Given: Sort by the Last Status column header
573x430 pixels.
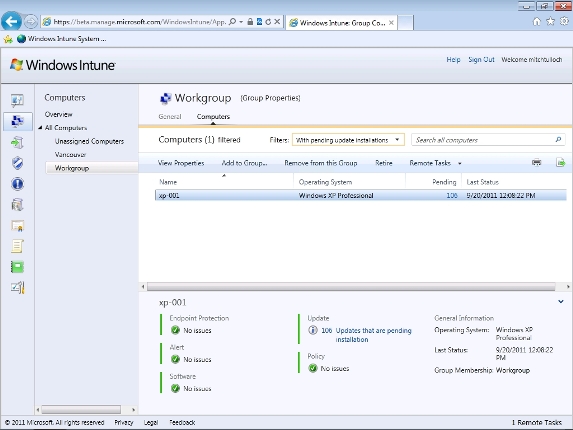Looking at the screenshot, I should 514,182.
